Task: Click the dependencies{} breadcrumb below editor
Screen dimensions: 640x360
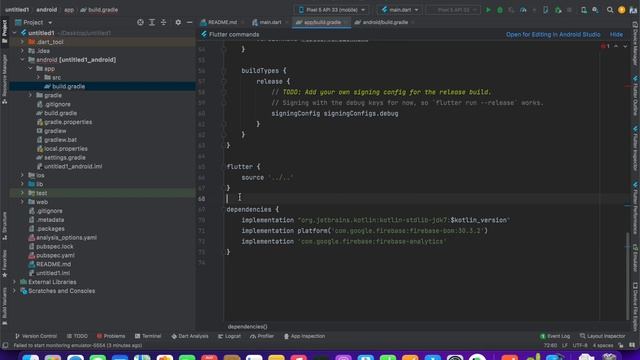Action: click(247, 327)
